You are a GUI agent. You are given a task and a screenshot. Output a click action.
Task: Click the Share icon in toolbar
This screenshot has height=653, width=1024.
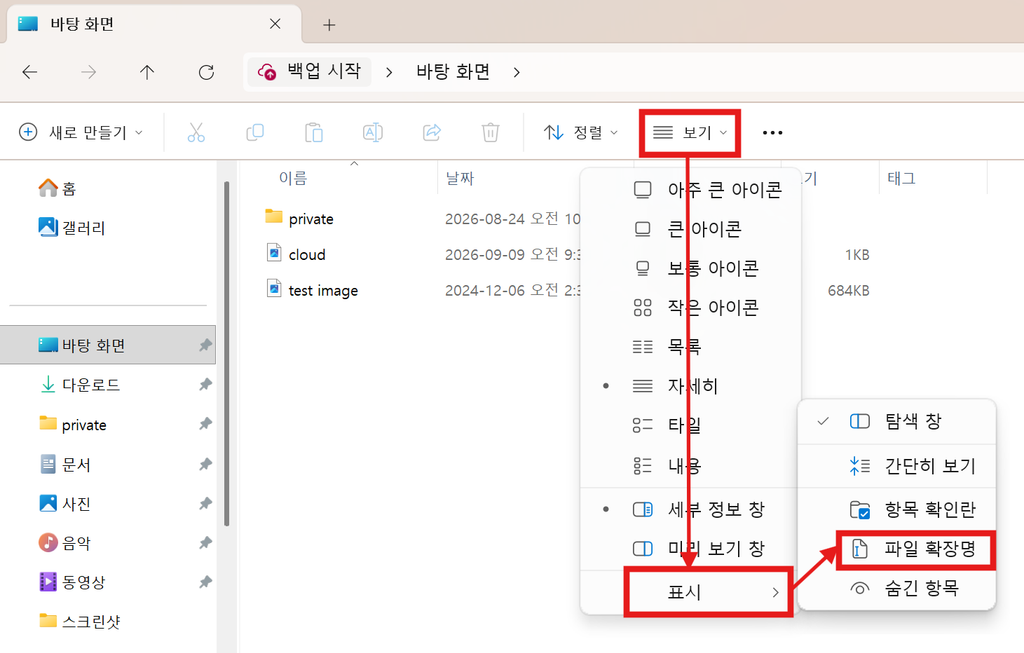pos(432,133)
